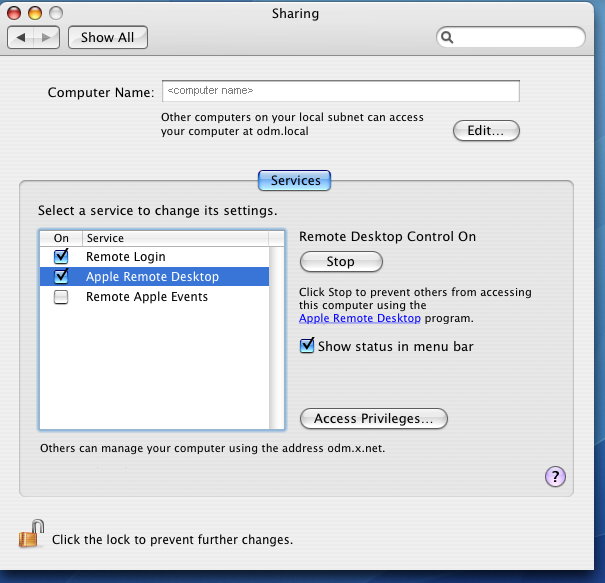This screenshot has width=605, height=583.
Task: Zoom the Sharing window with the grey button
Action: tap(56, 13)
